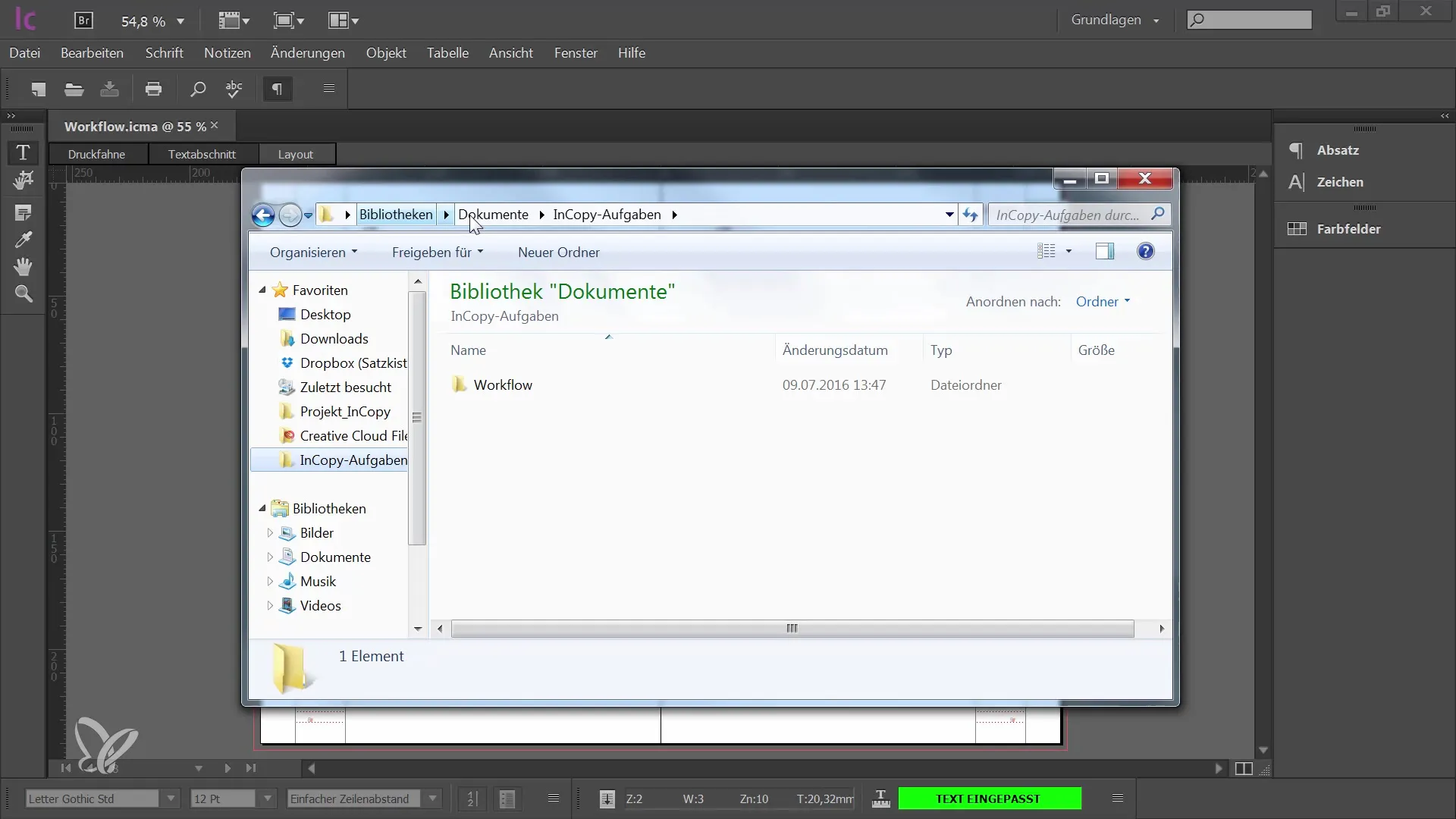The height and width of the screenshot is (819, 1456).
Task: Toggle the Absatz panel visibility
Action: tap(1337, 149)
